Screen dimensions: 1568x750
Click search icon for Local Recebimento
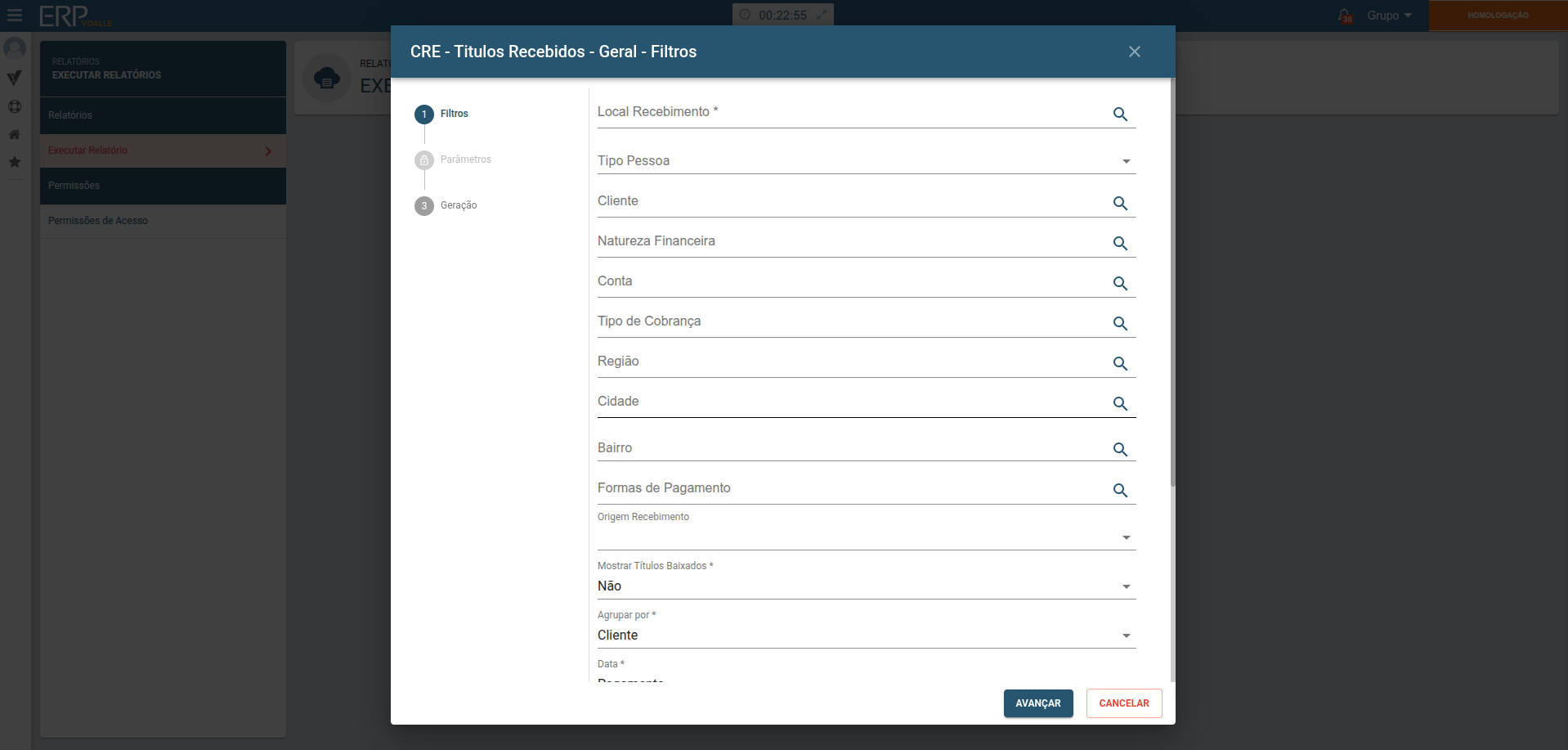[1120, 115]
